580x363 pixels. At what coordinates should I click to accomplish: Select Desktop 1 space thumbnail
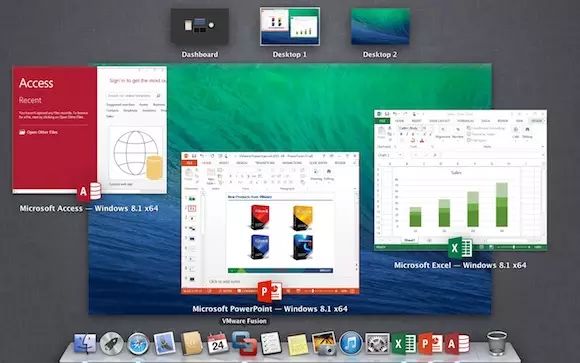click(290, 26)
